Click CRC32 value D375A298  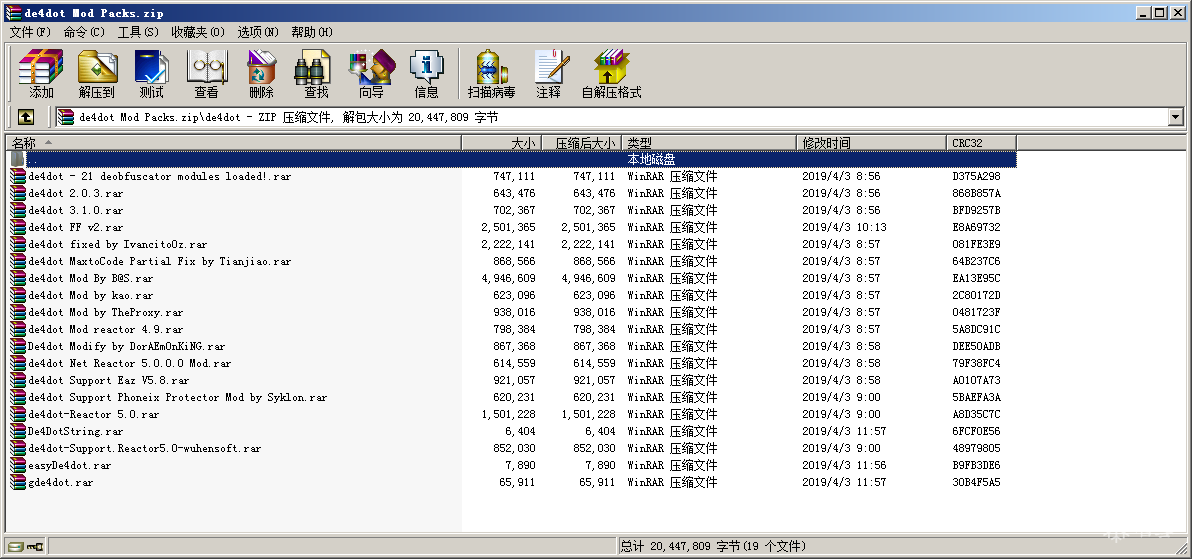coord(976,176)
